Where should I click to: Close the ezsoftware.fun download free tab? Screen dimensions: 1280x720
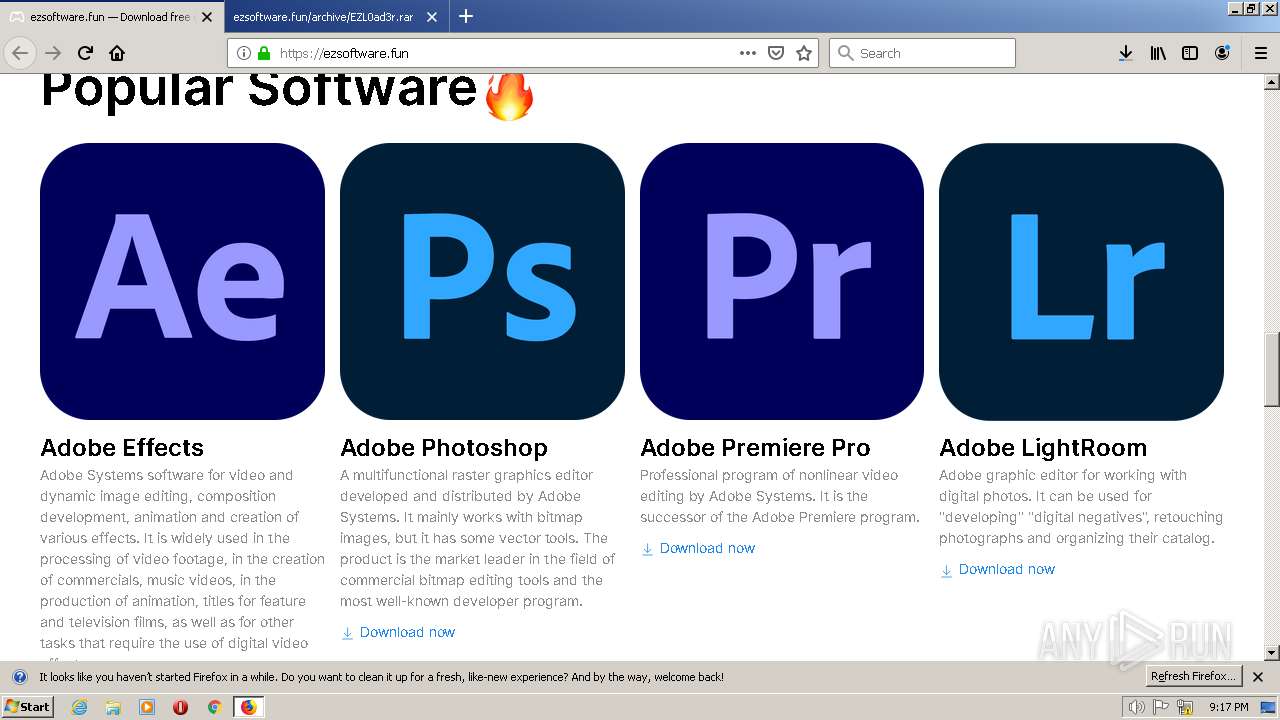point(207,17)
